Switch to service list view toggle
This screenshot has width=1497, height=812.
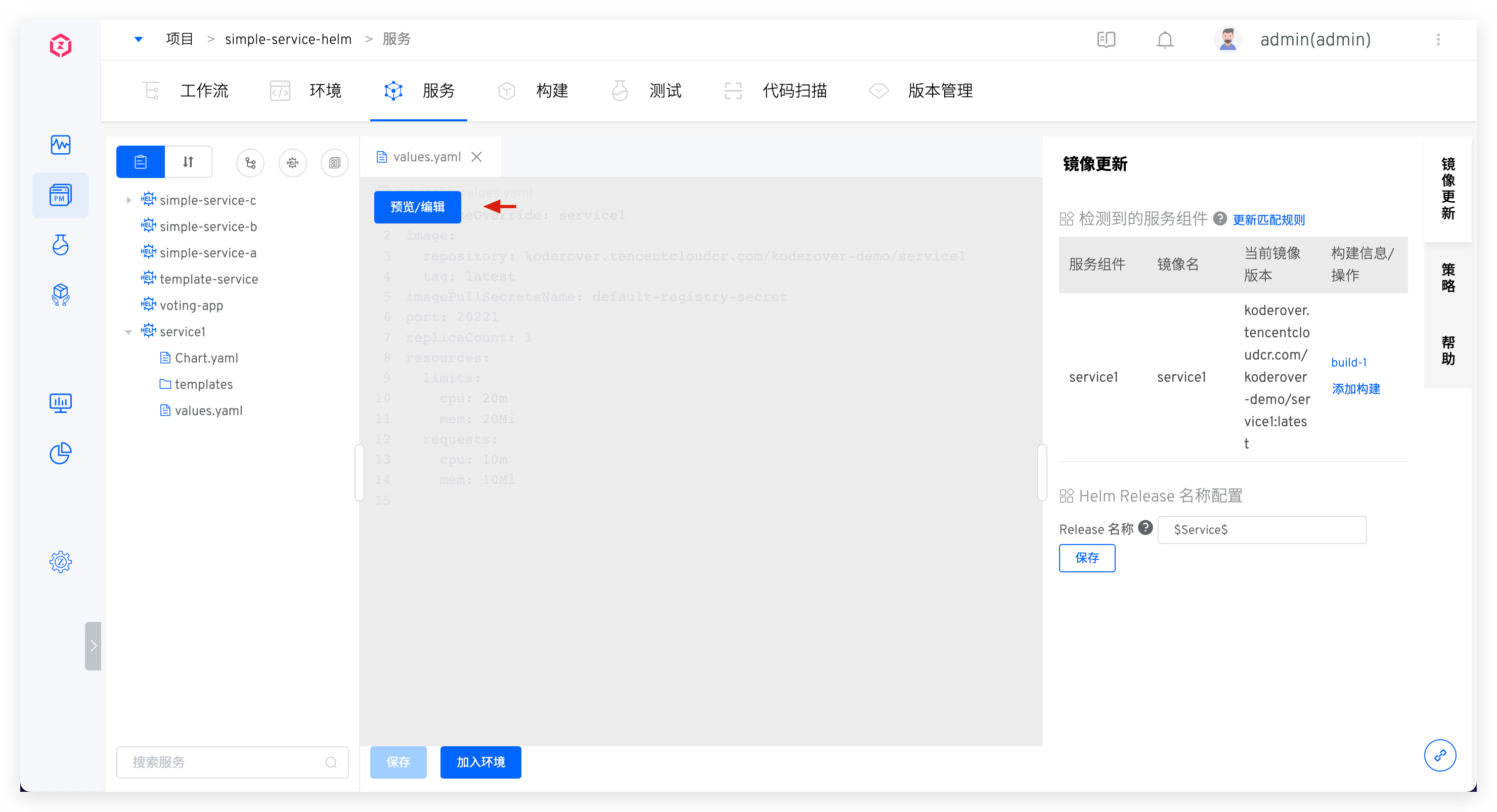pyautogui.click(x=141, y=161)
